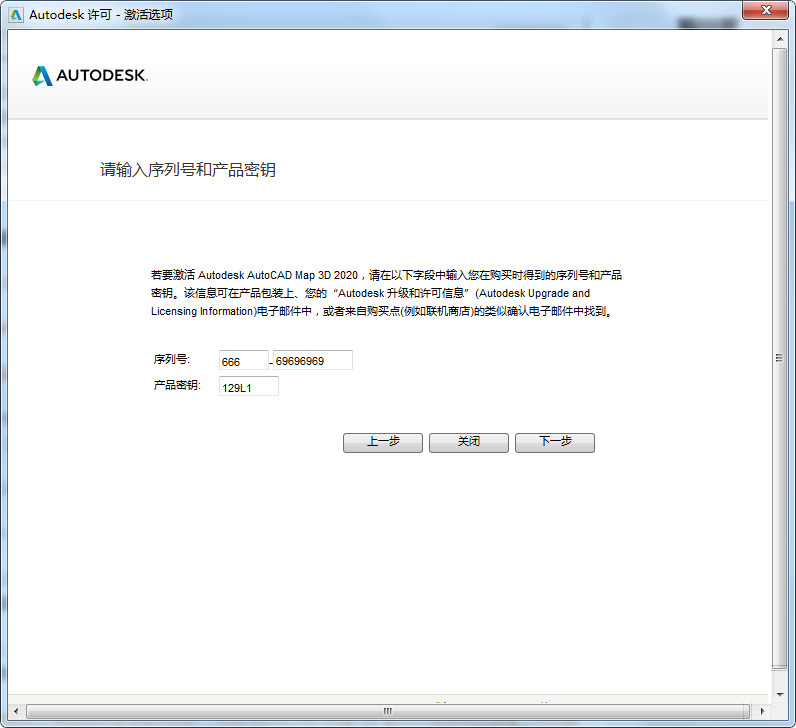Click the vertical scrollbar thumb

pos(780,358)
